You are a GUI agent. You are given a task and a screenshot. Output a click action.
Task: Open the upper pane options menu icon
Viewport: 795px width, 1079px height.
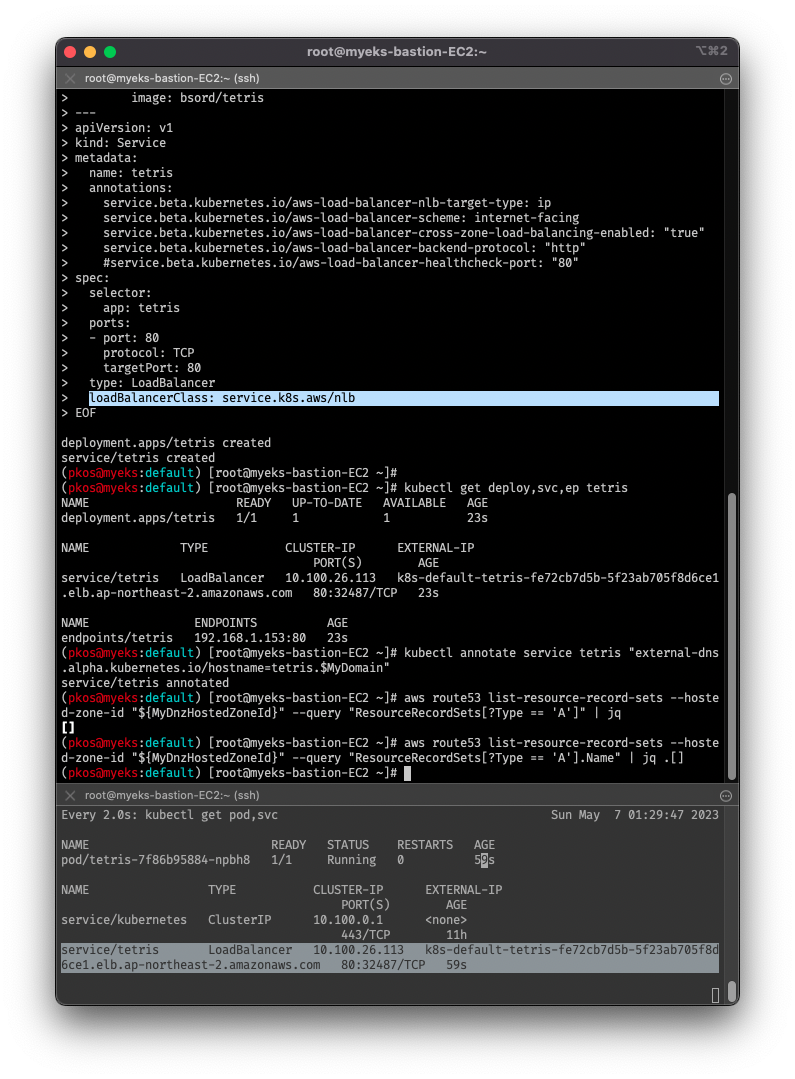725,79
